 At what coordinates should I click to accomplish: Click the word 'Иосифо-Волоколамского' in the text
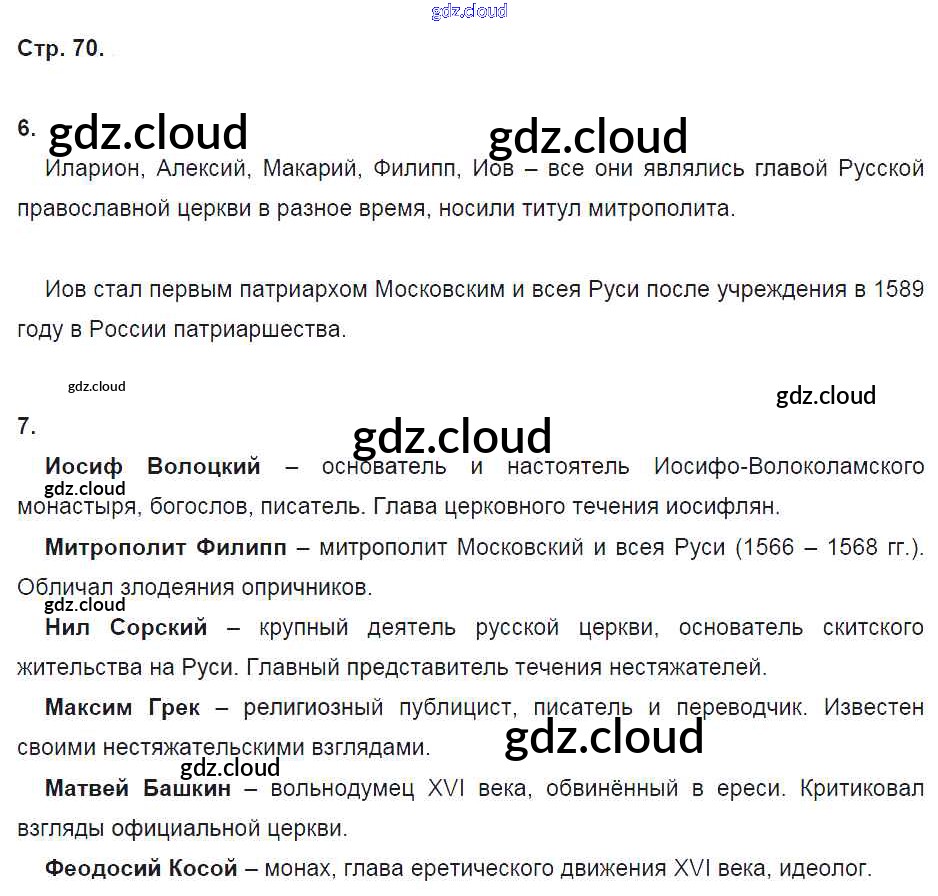click(x=788, y=466)
